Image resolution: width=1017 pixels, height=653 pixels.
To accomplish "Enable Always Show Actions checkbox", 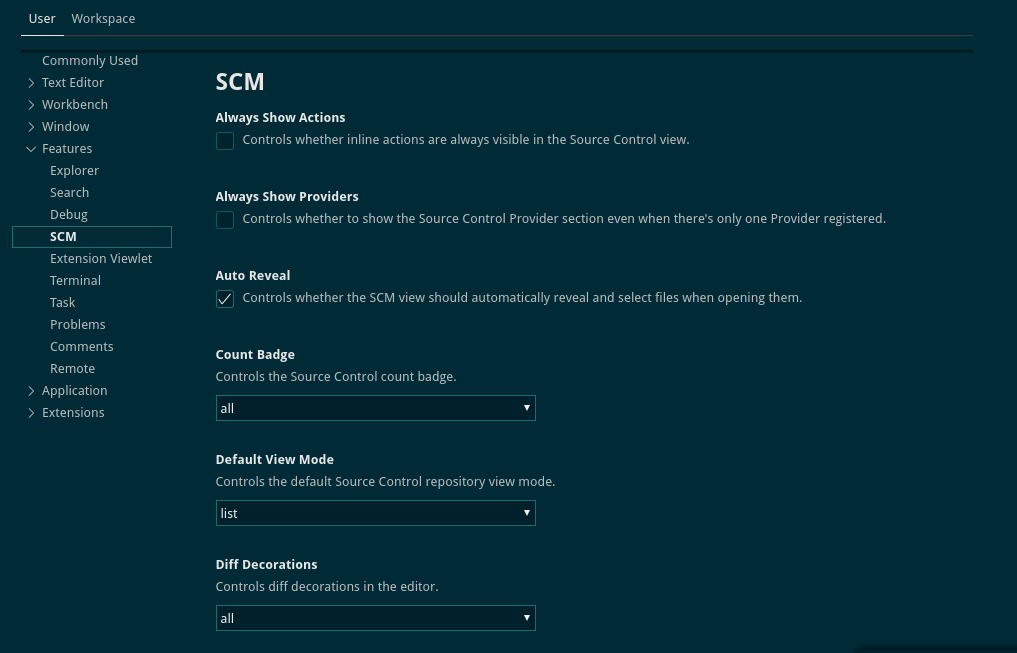I will tap(224, 141).
